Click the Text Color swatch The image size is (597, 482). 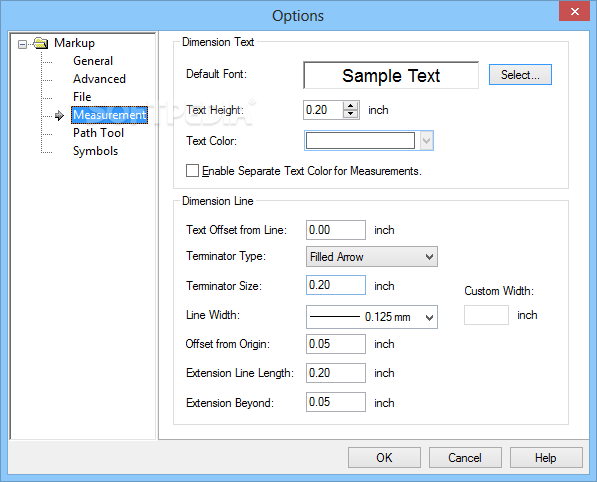click(x=360, y=141)
